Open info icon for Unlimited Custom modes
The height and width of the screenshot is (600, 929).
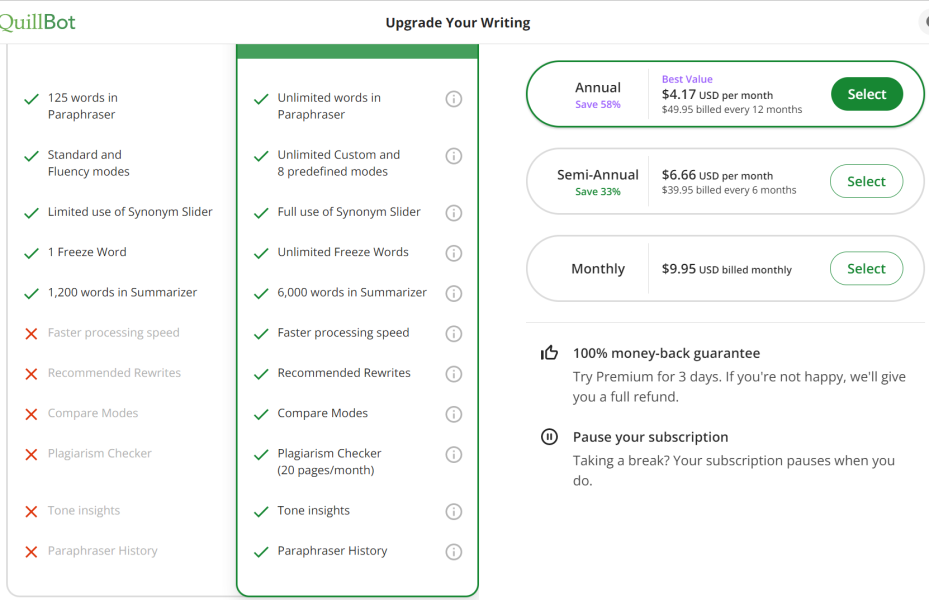pyautogui.click(x=453, y=156)
